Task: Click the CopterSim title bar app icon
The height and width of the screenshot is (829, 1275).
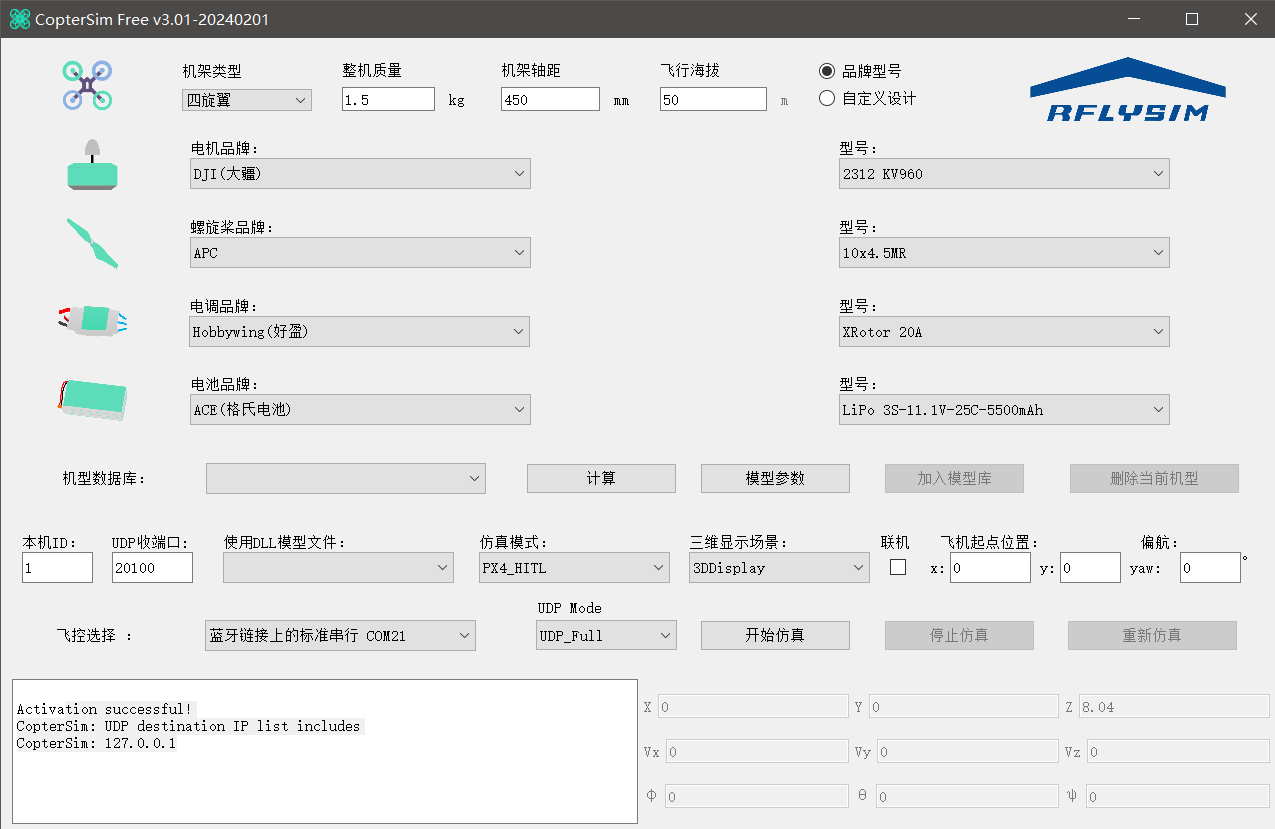Action: (x=19, y=19)
